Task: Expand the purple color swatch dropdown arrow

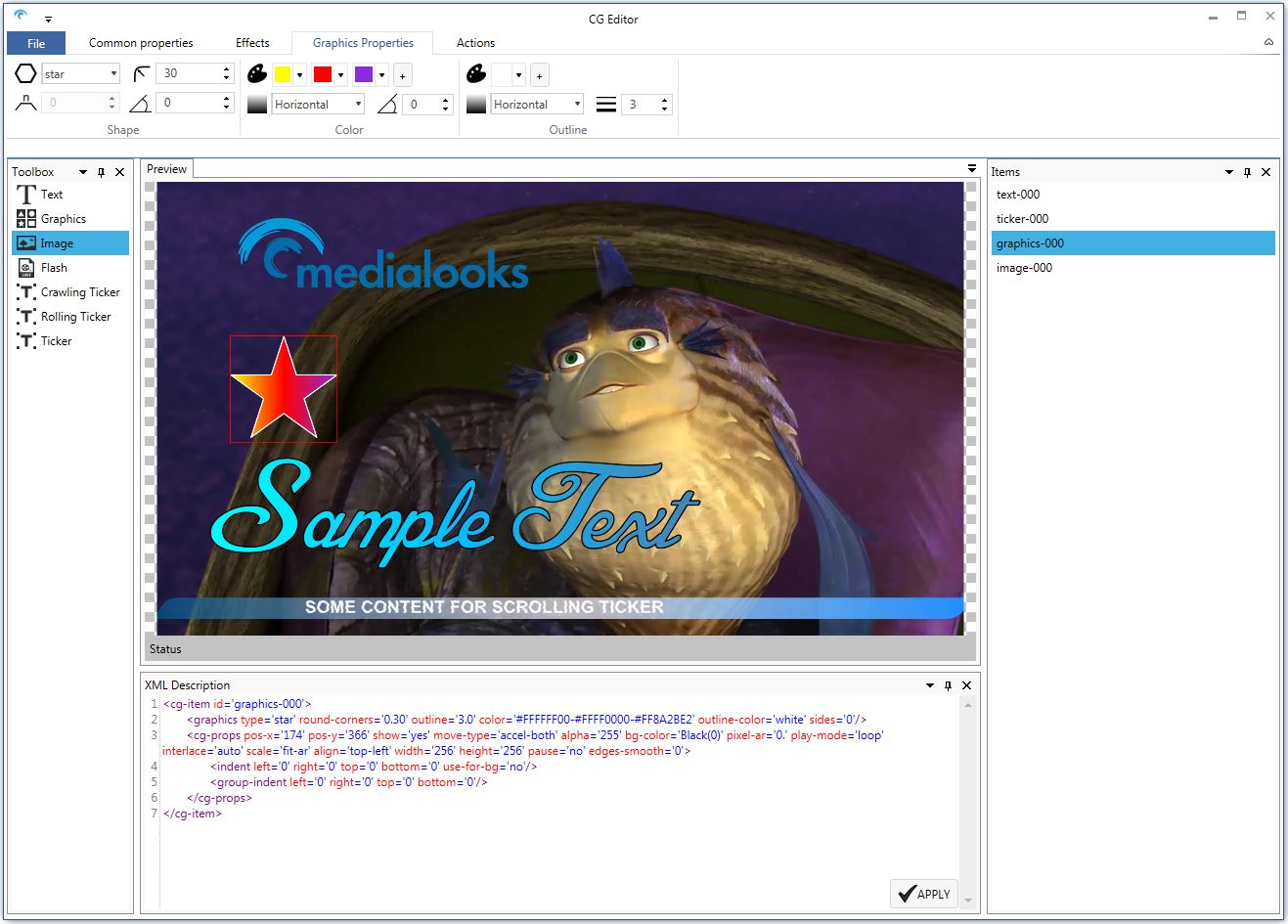Action: (381, 75)
